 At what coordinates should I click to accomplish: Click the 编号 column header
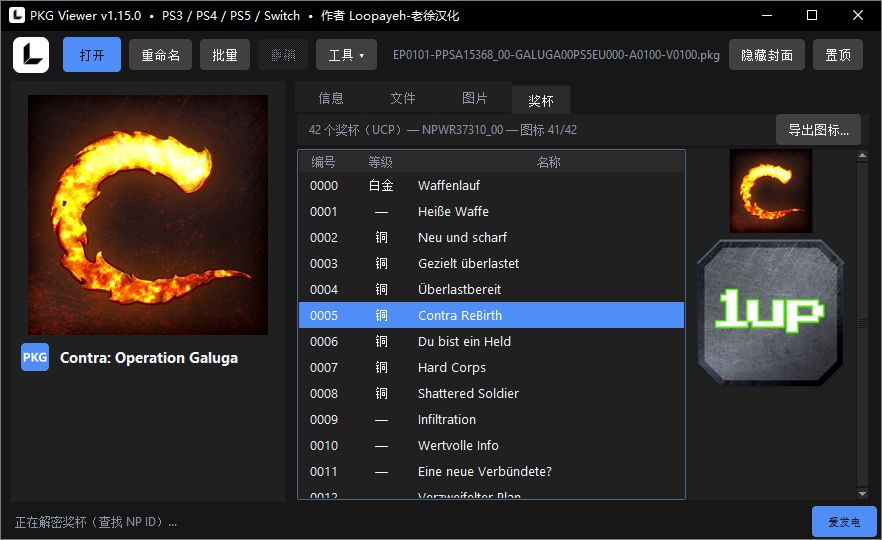point(323,162)
